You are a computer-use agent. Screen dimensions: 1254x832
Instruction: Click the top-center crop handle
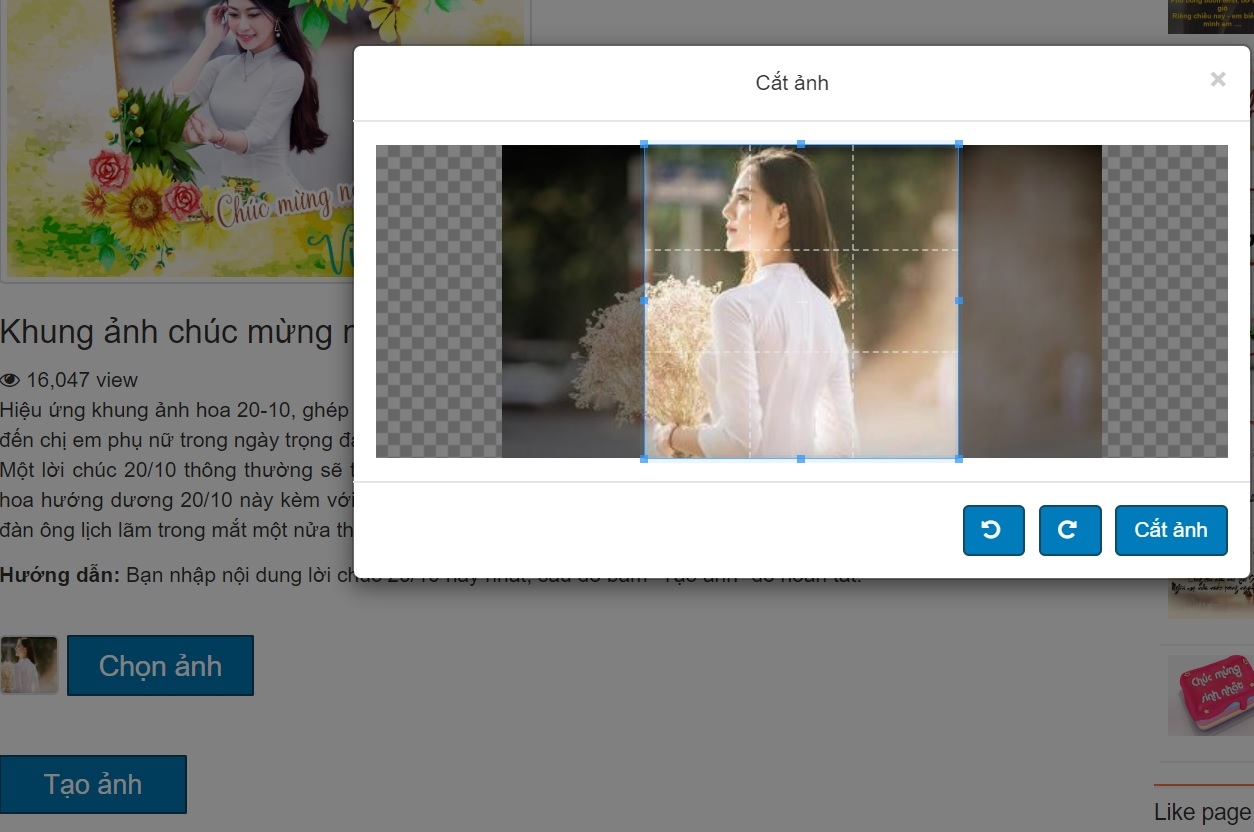point(801,144)
